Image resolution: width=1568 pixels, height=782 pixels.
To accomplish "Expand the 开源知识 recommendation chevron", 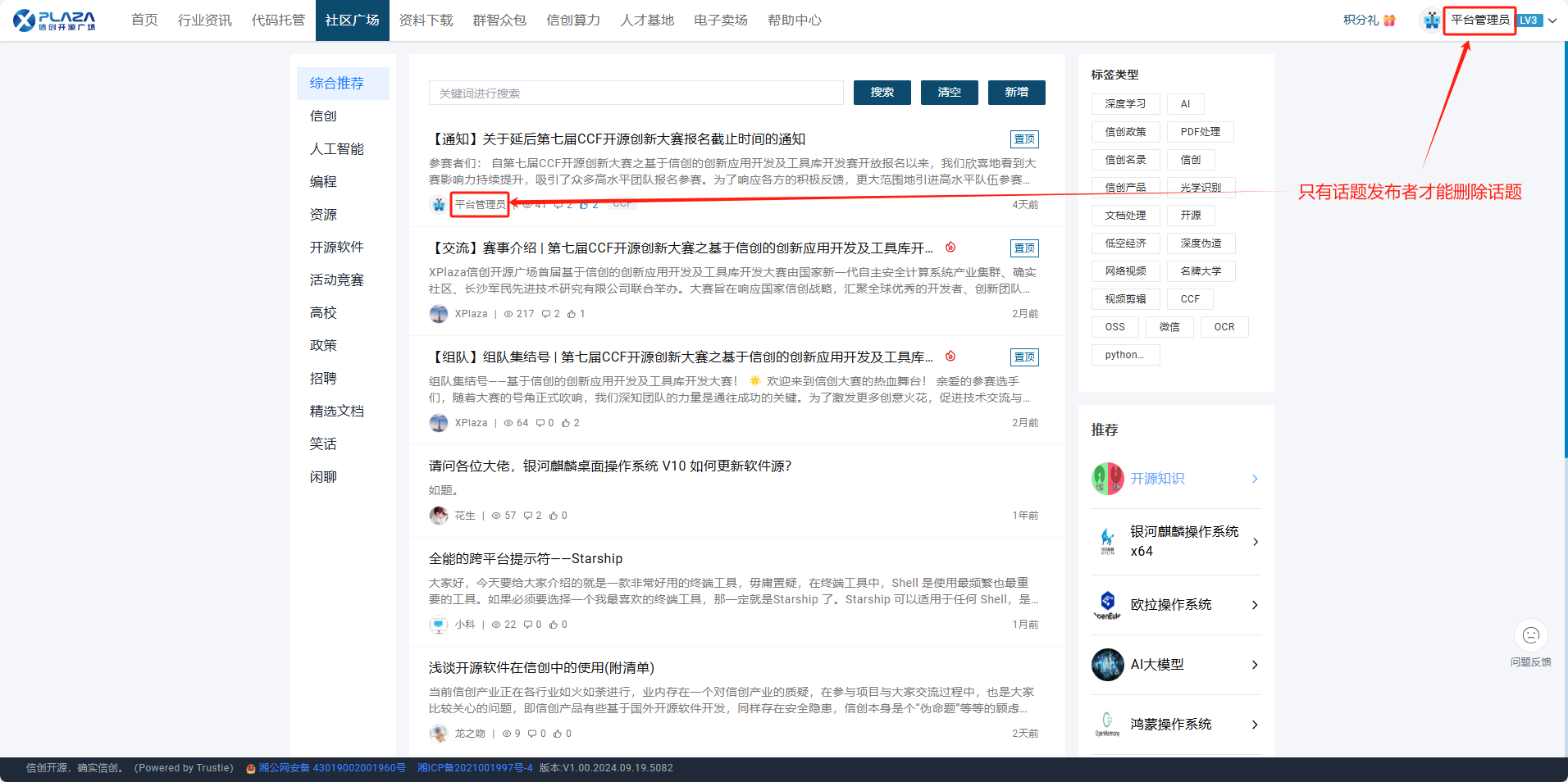I will pos(1255,479).
